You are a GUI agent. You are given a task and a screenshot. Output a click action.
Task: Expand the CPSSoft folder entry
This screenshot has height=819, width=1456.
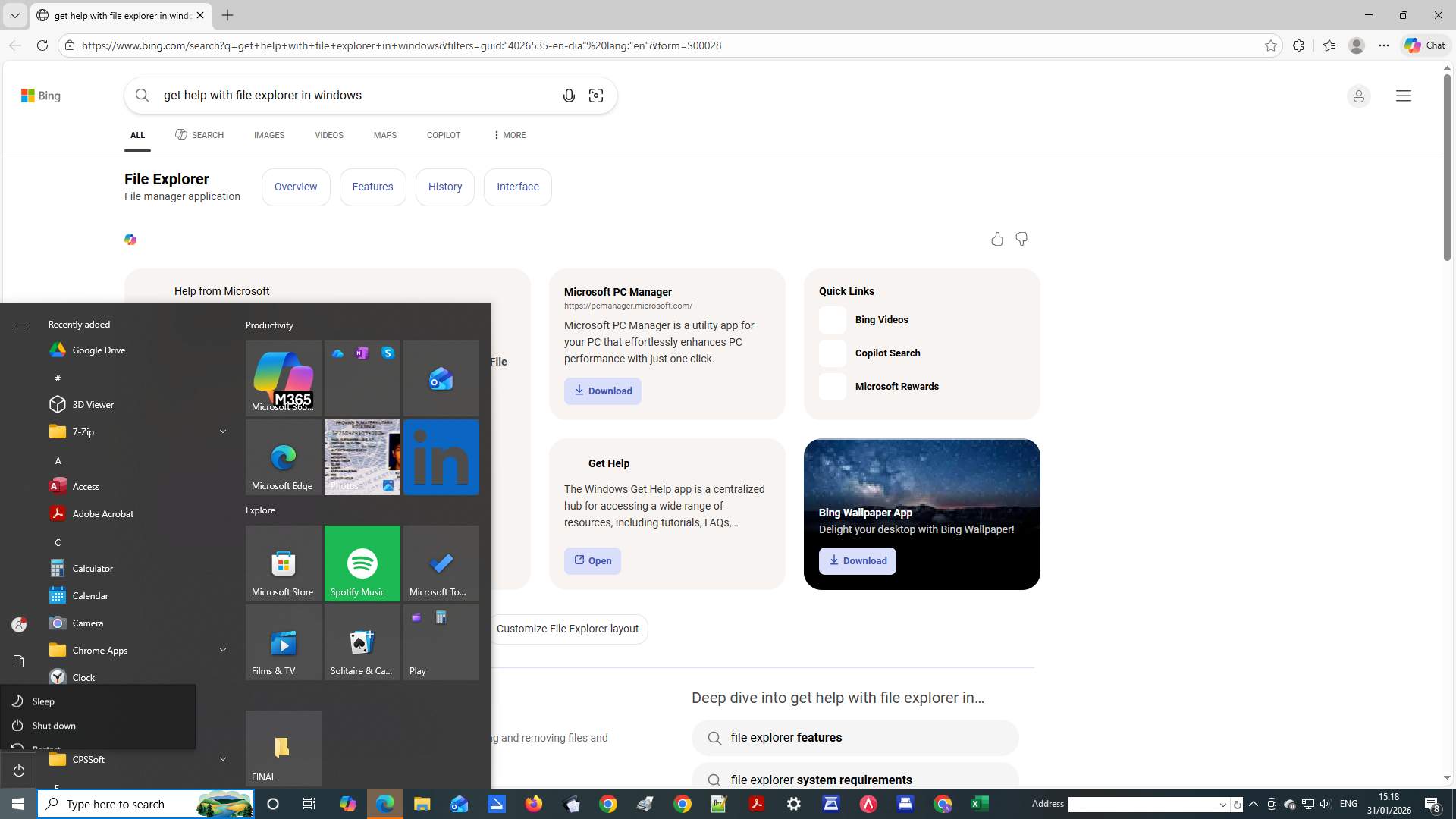pos(222,759)
